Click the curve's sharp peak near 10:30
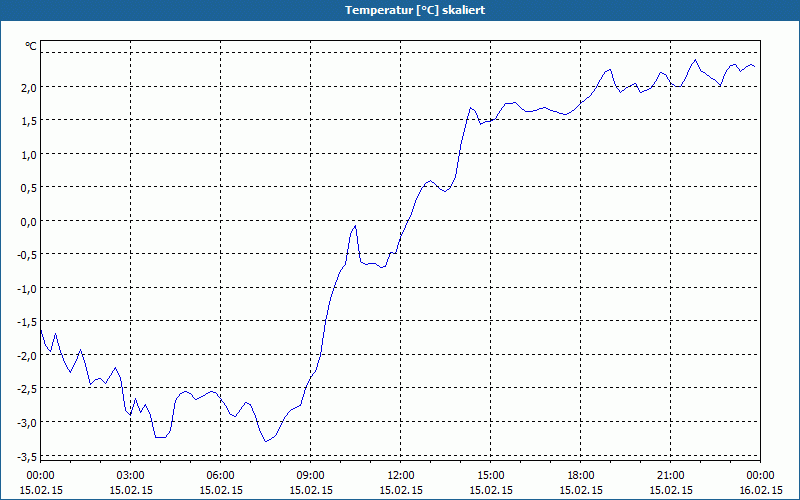Image resolution: width=800 pixels, height=500 pixels. [x=355, y=226]
